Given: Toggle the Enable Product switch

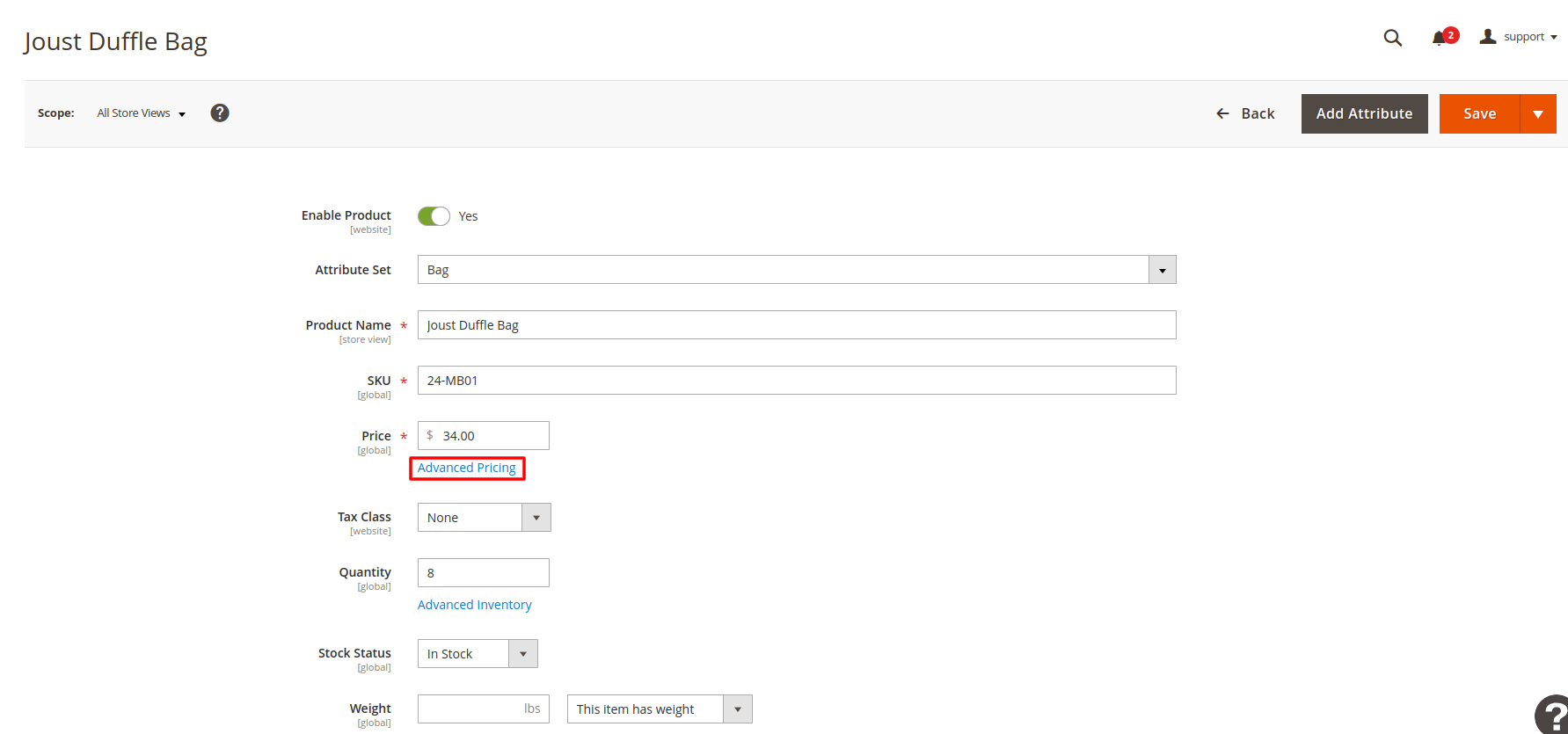Looking at the screenshot, I should point(434,216).
